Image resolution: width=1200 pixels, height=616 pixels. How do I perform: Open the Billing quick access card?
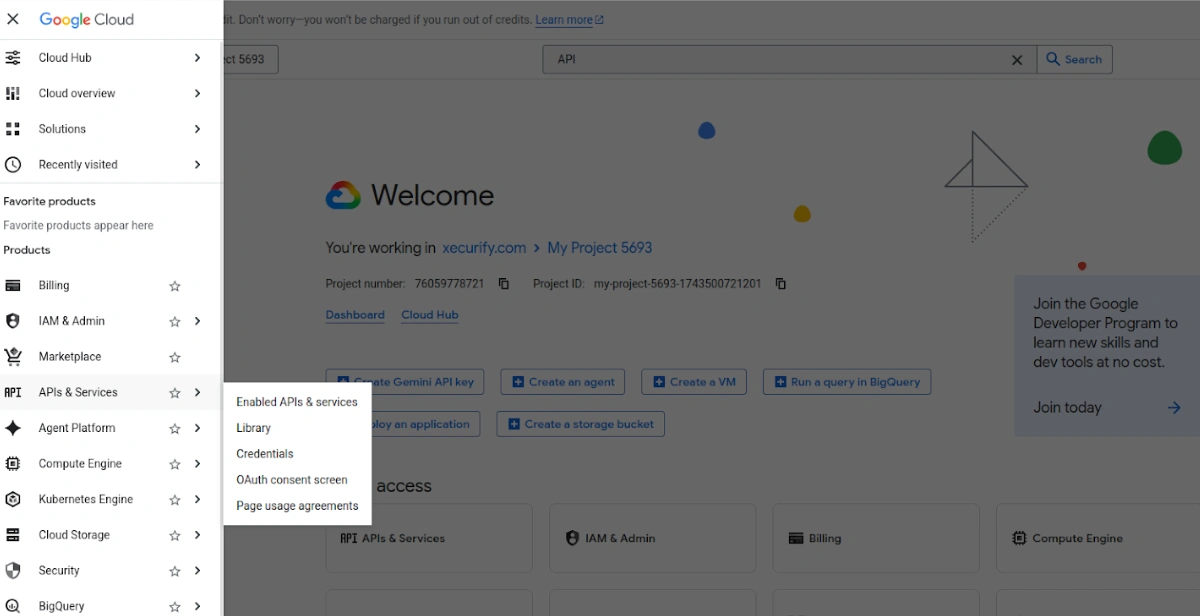click(876, 538)
